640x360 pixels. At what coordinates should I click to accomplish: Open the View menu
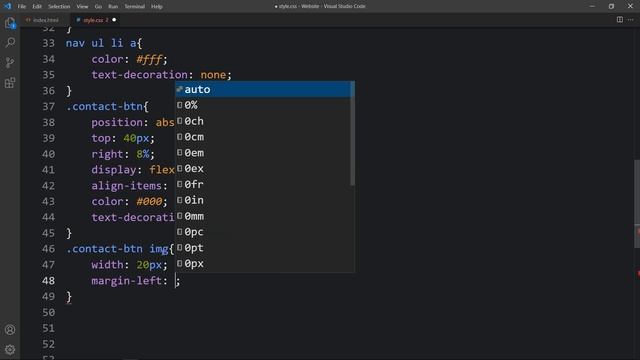[82, 7]
